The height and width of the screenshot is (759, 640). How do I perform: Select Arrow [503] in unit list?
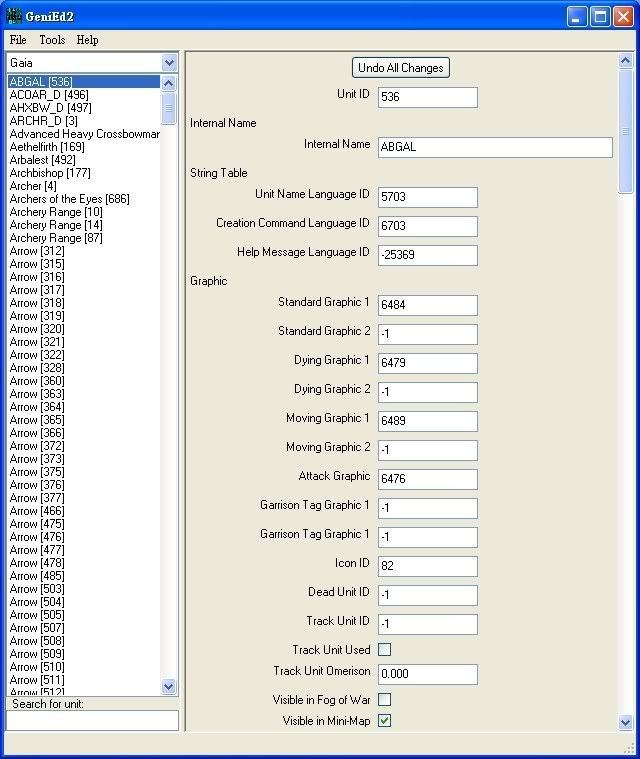84,589
